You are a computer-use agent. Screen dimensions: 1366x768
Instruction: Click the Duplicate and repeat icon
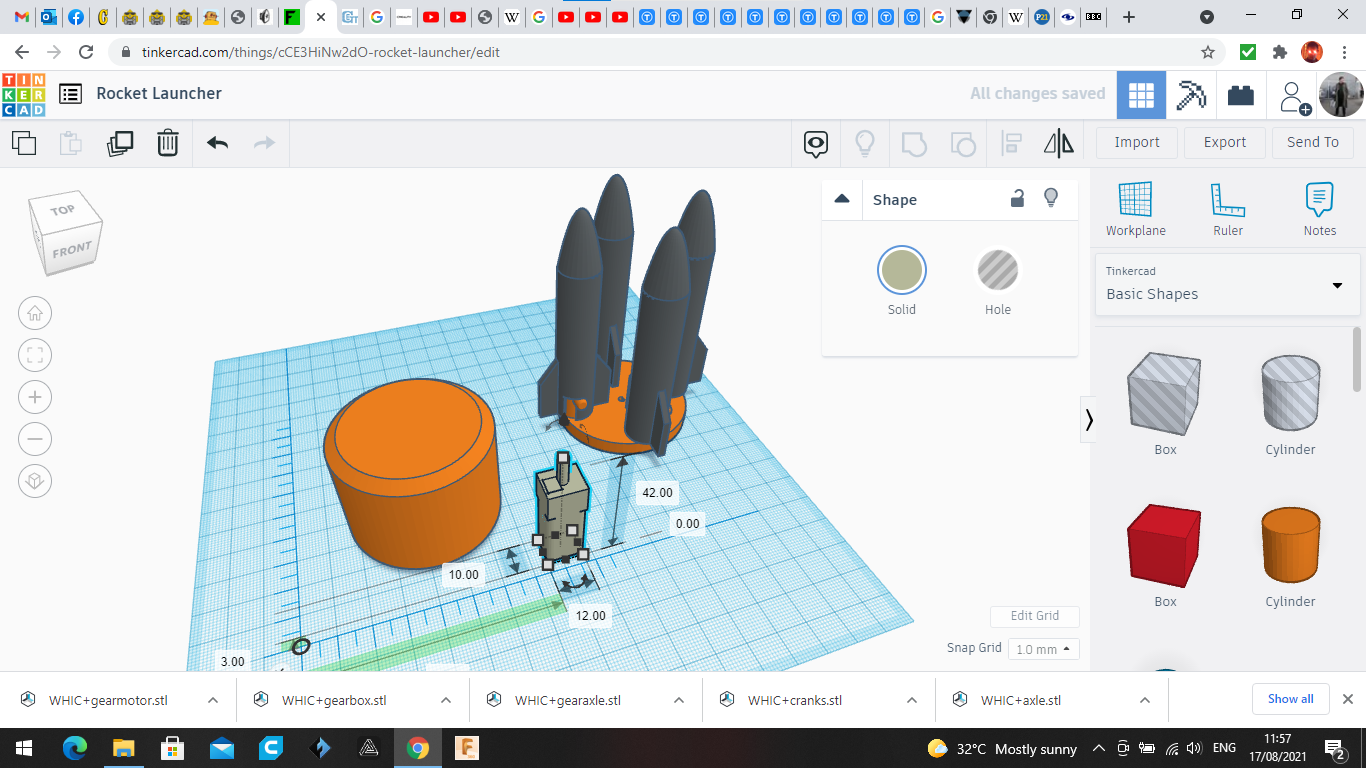coord(120,143)
